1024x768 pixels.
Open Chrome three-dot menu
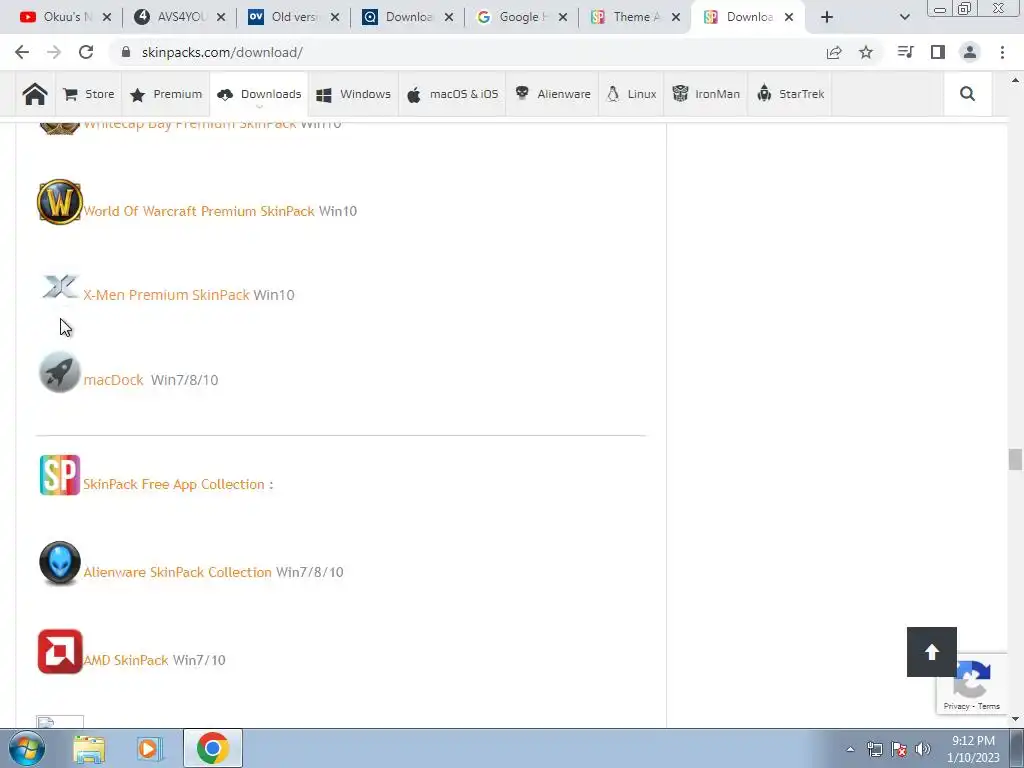pos(1002,52)
